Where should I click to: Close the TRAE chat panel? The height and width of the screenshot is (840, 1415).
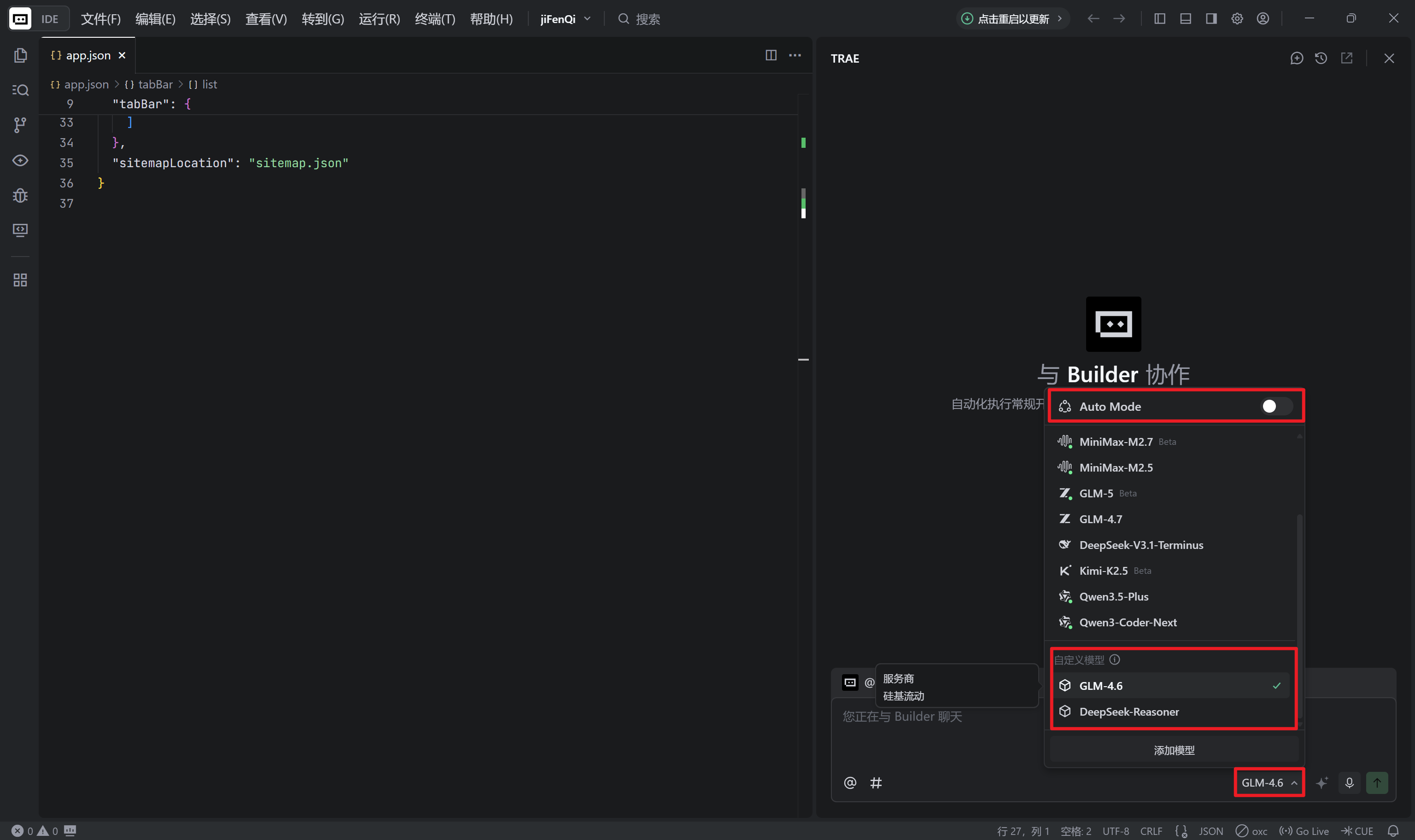1389,58
